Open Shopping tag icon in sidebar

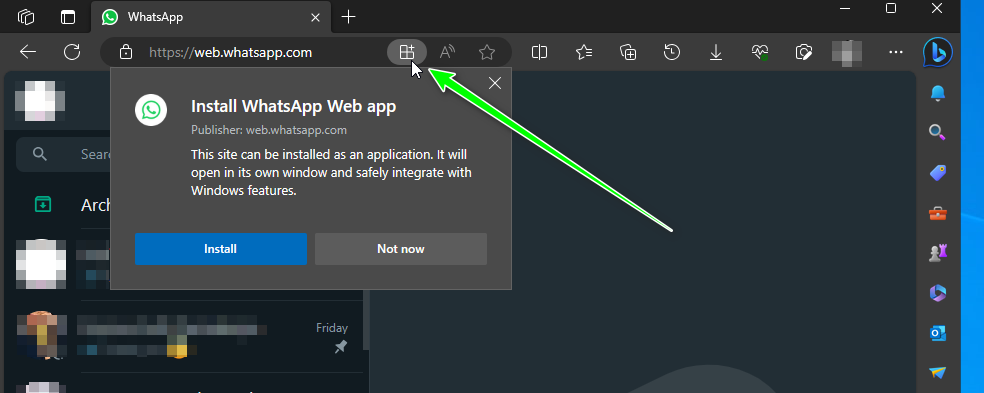938,172
